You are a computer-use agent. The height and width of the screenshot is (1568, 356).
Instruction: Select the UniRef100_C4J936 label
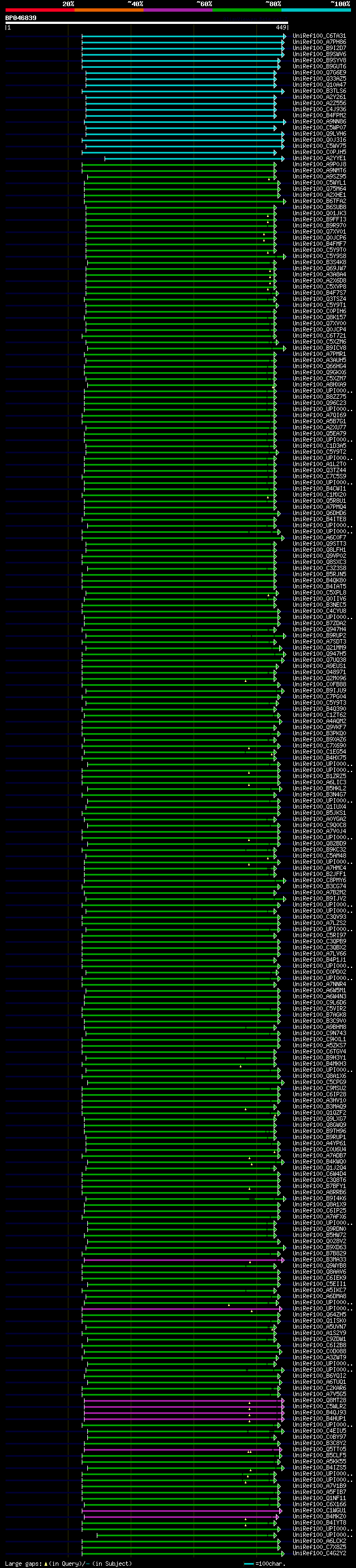[x=319, y=110]
